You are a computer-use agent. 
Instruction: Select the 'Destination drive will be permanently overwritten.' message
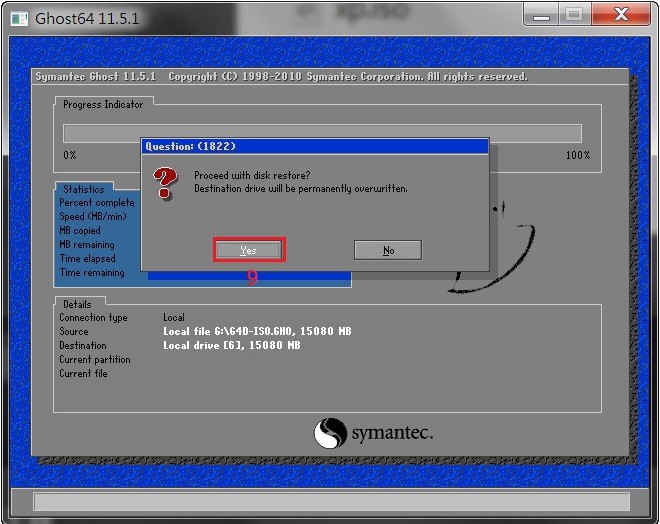tap(301, 189)
